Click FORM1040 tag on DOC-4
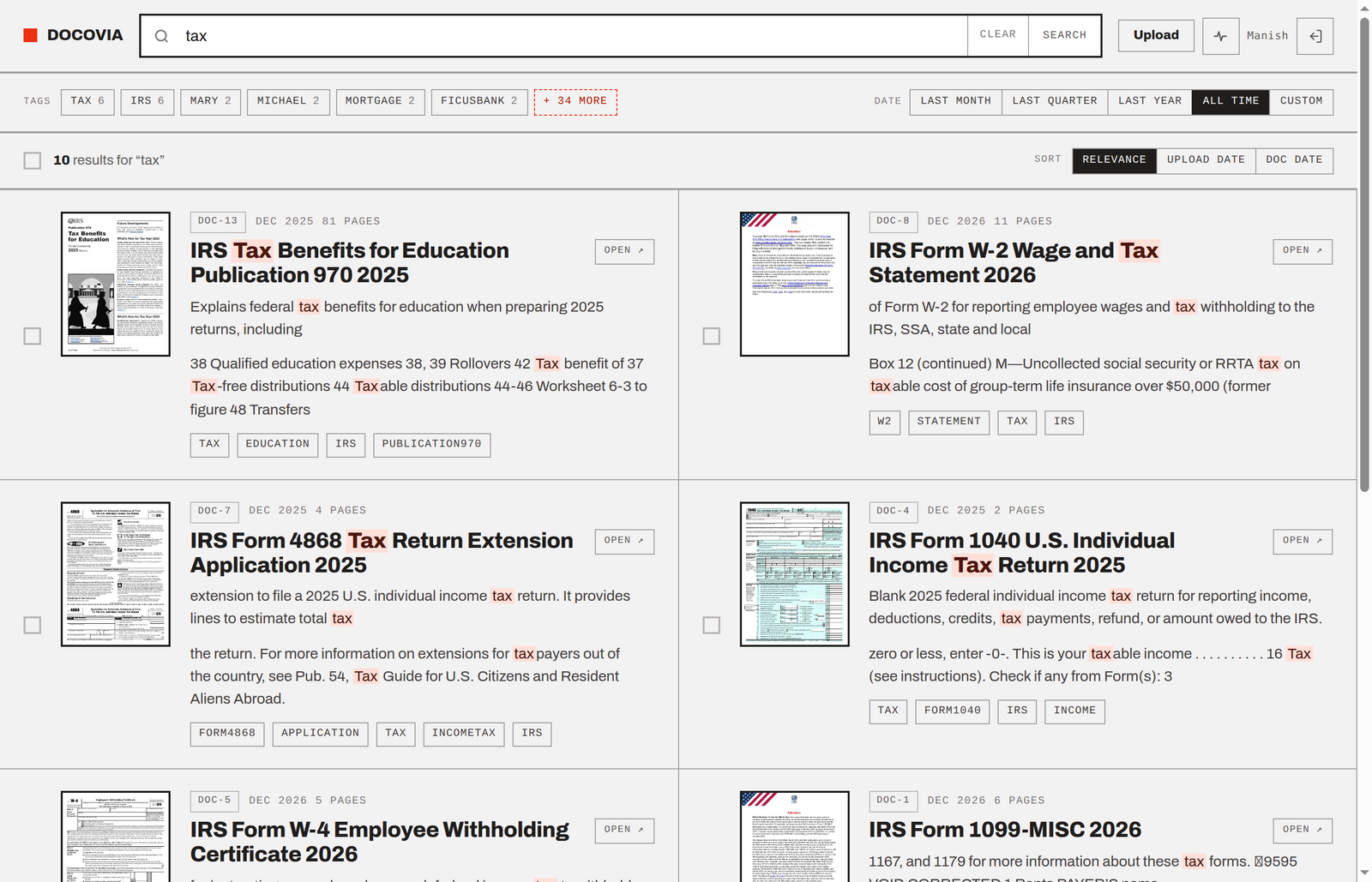 pos(953,711)
